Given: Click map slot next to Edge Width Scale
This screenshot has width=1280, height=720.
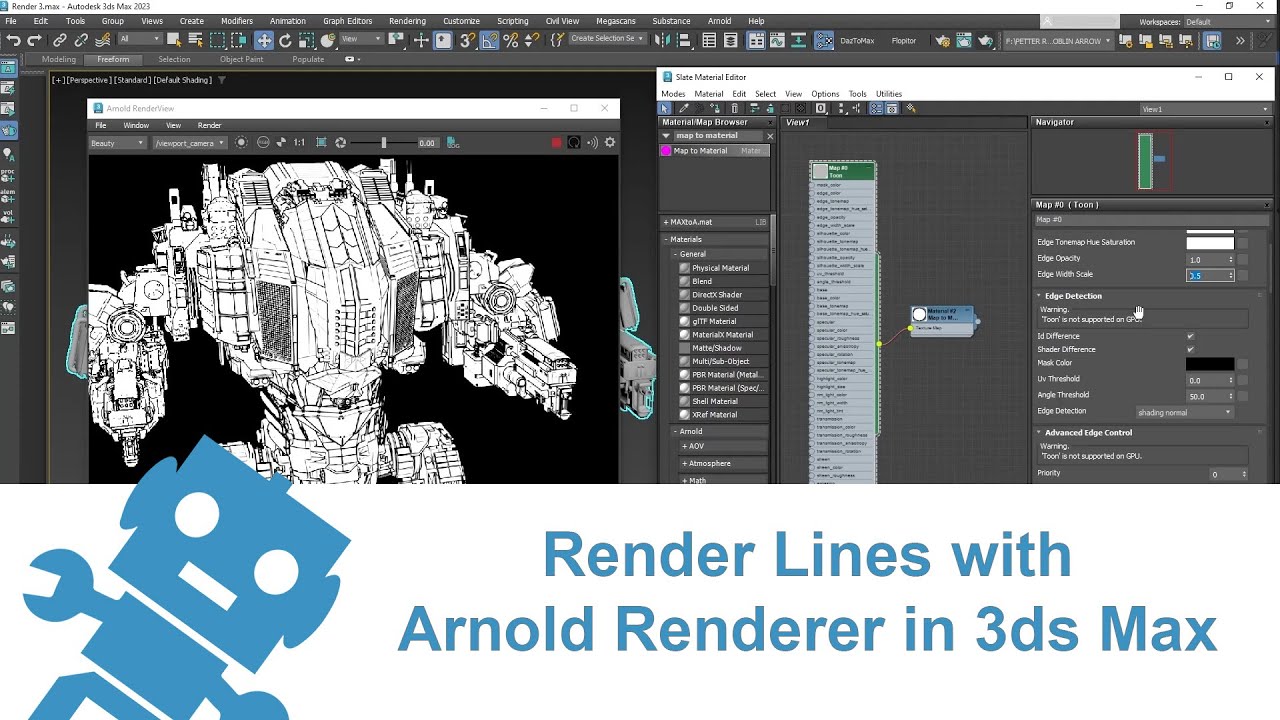Looking at the screenshot, I should pos(1243,275).
